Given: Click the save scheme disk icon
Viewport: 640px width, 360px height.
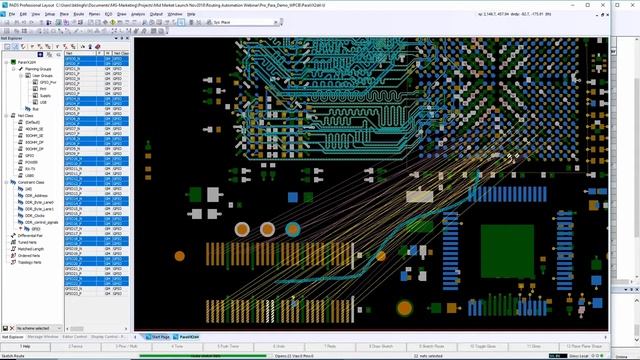Looking at the screenshot, I should 5,328.
